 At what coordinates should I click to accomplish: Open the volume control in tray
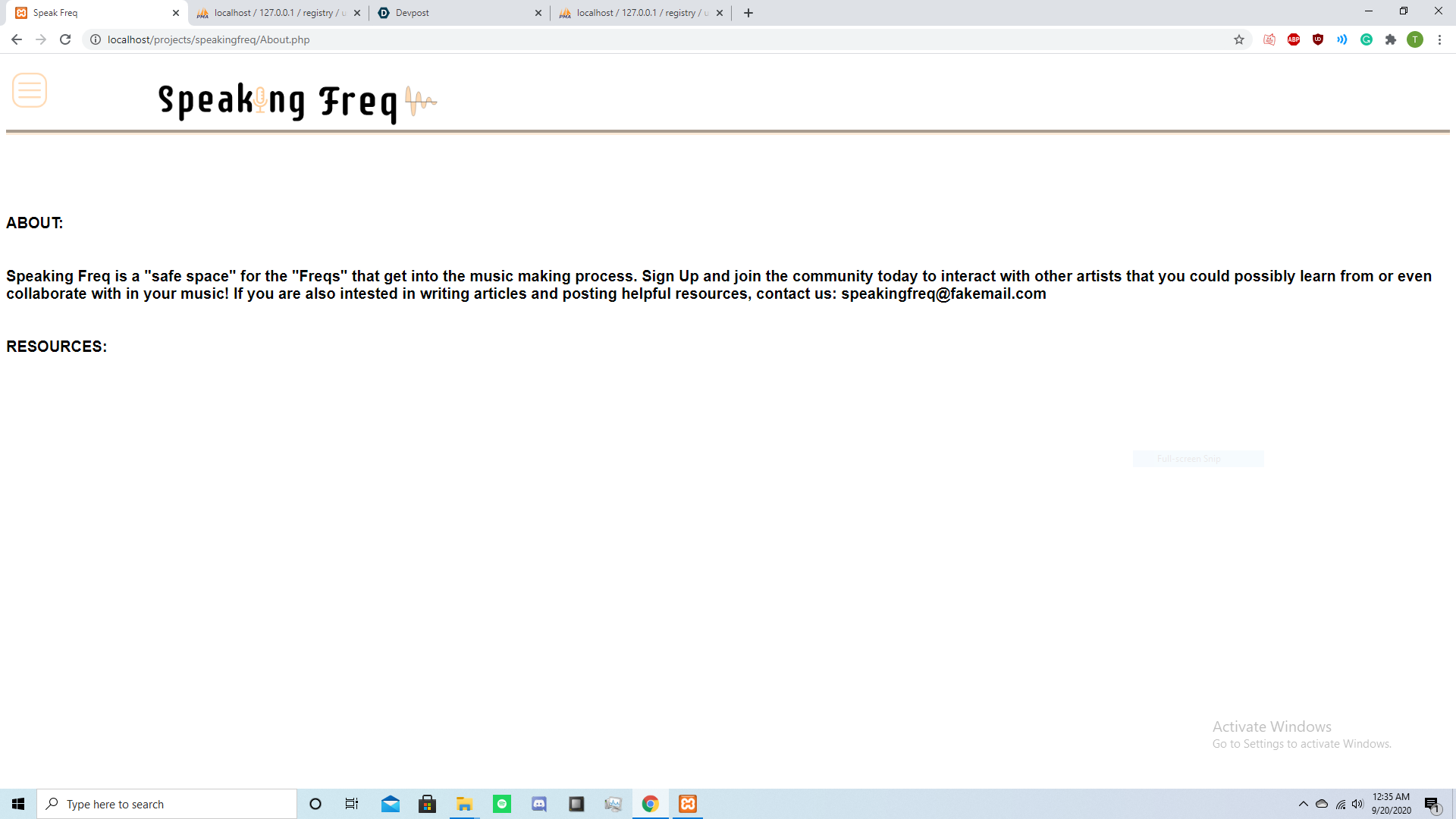(x=1357, y=804)
